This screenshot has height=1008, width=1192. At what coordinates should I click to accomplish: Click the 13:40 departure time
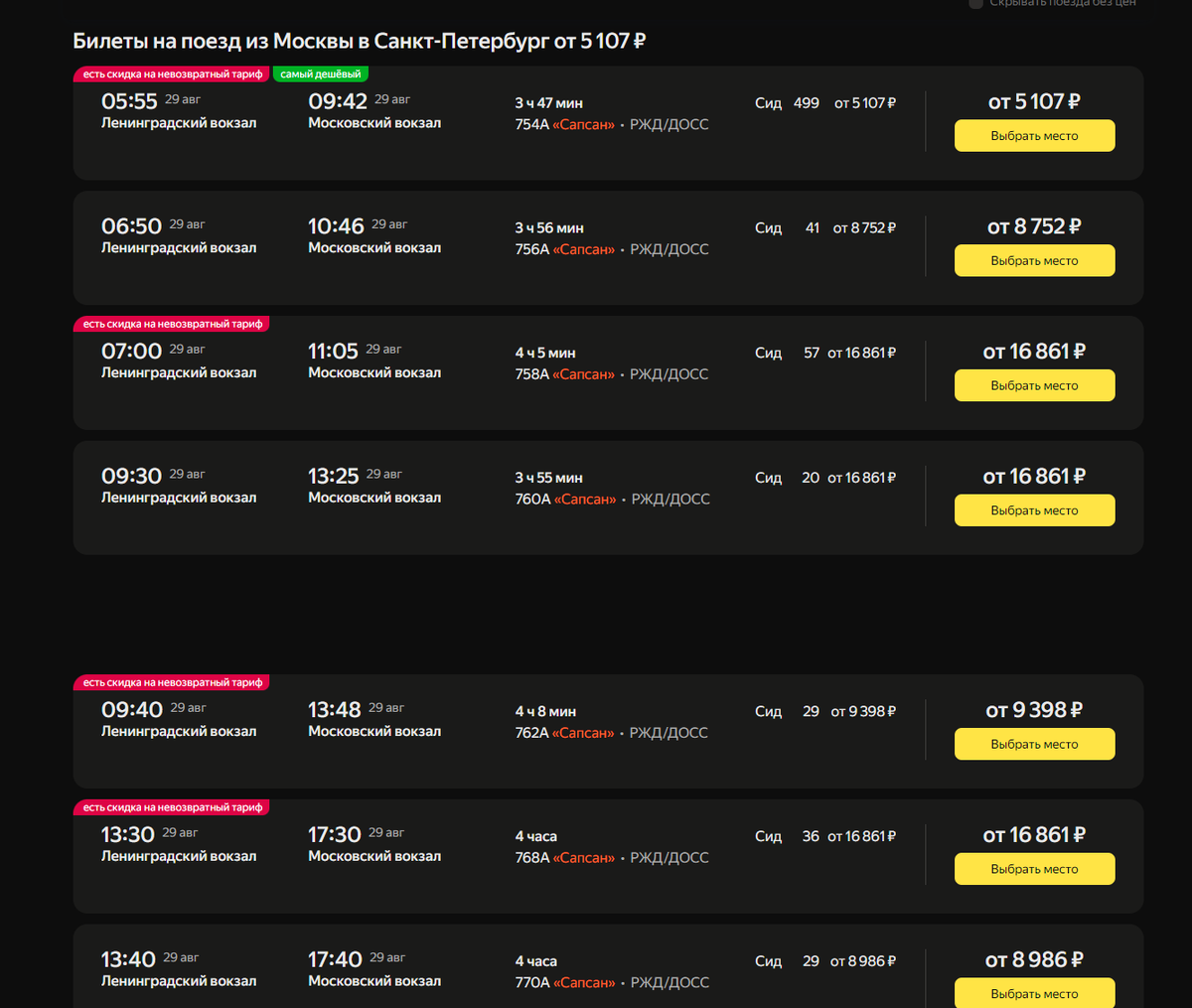(x=128, y=960)
